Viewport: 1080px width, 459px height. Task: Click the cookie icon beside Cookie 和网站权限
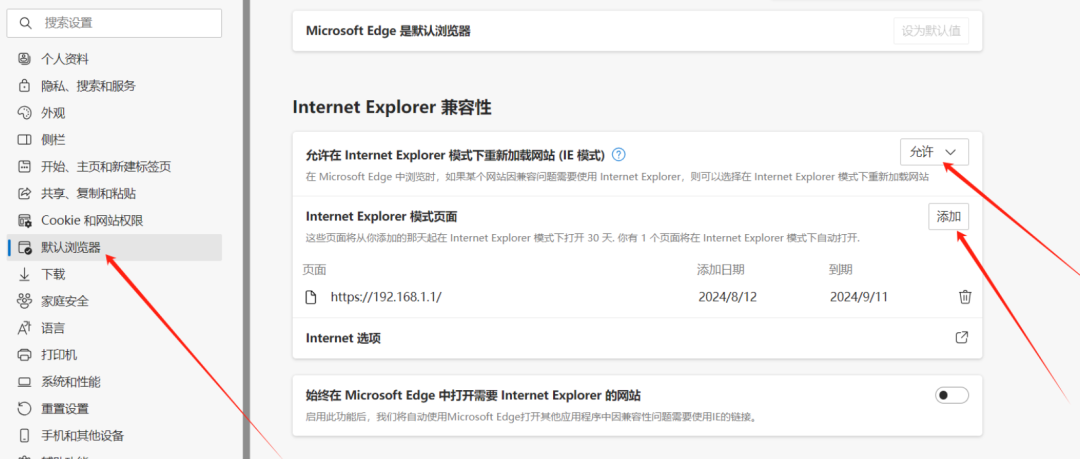pos(25,221)
